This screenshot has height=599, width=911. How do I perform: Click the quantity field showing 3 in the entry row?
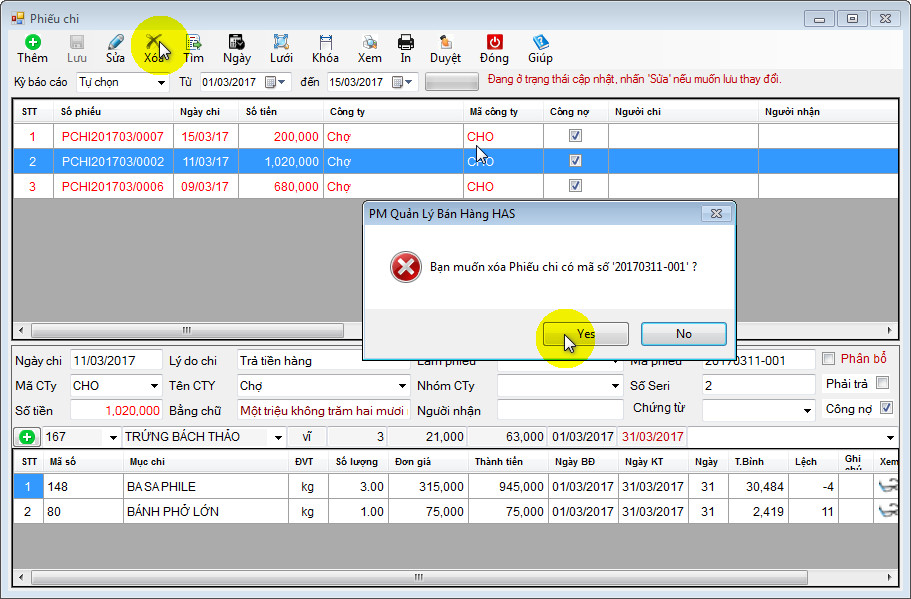click(x=357, y=437)
